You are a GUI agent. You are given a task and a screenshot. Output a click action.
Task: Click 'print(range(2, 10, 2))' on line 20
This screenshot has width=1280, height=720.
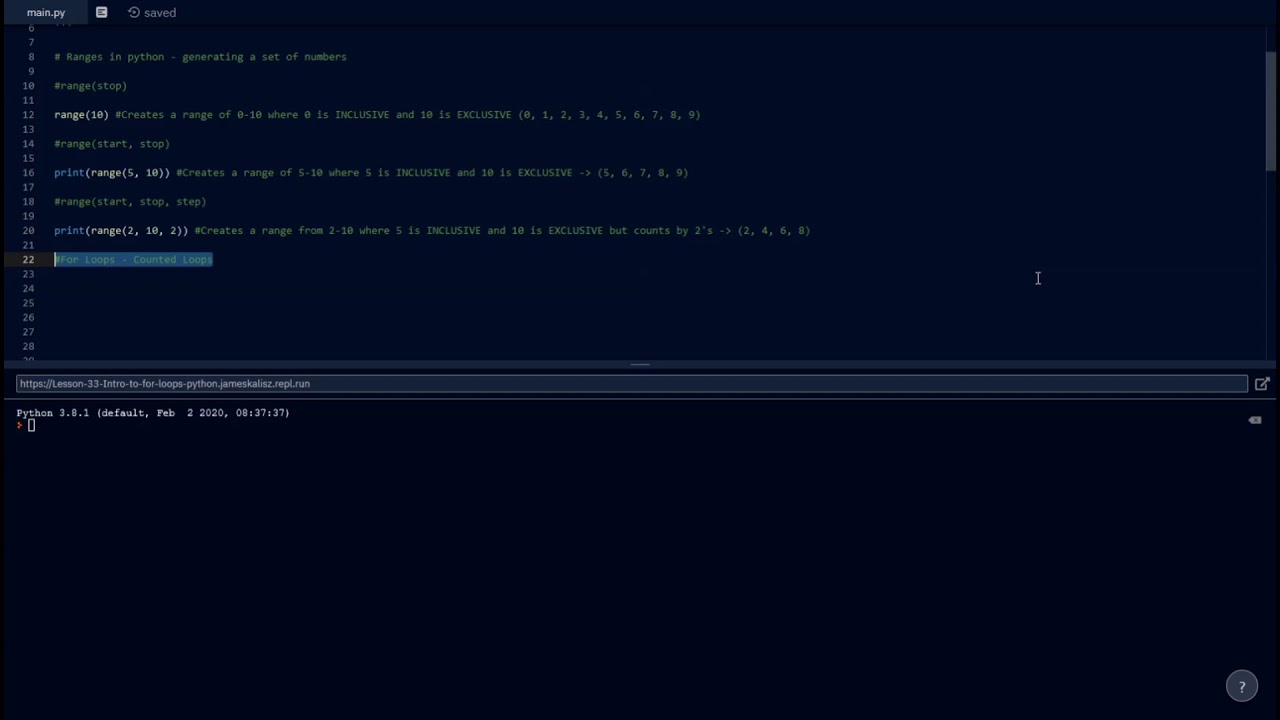tap(121, 231)
